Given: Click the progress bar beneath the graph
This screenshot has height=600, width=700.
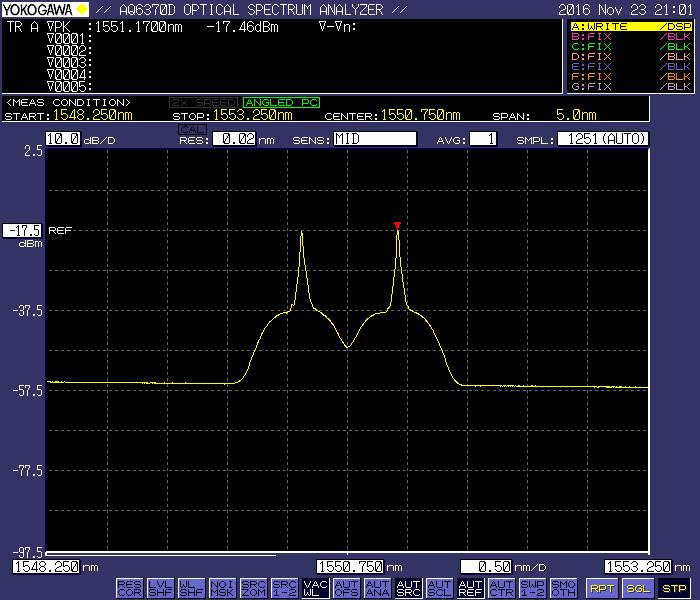Looking at the screenshot, I should coord(161,555).
